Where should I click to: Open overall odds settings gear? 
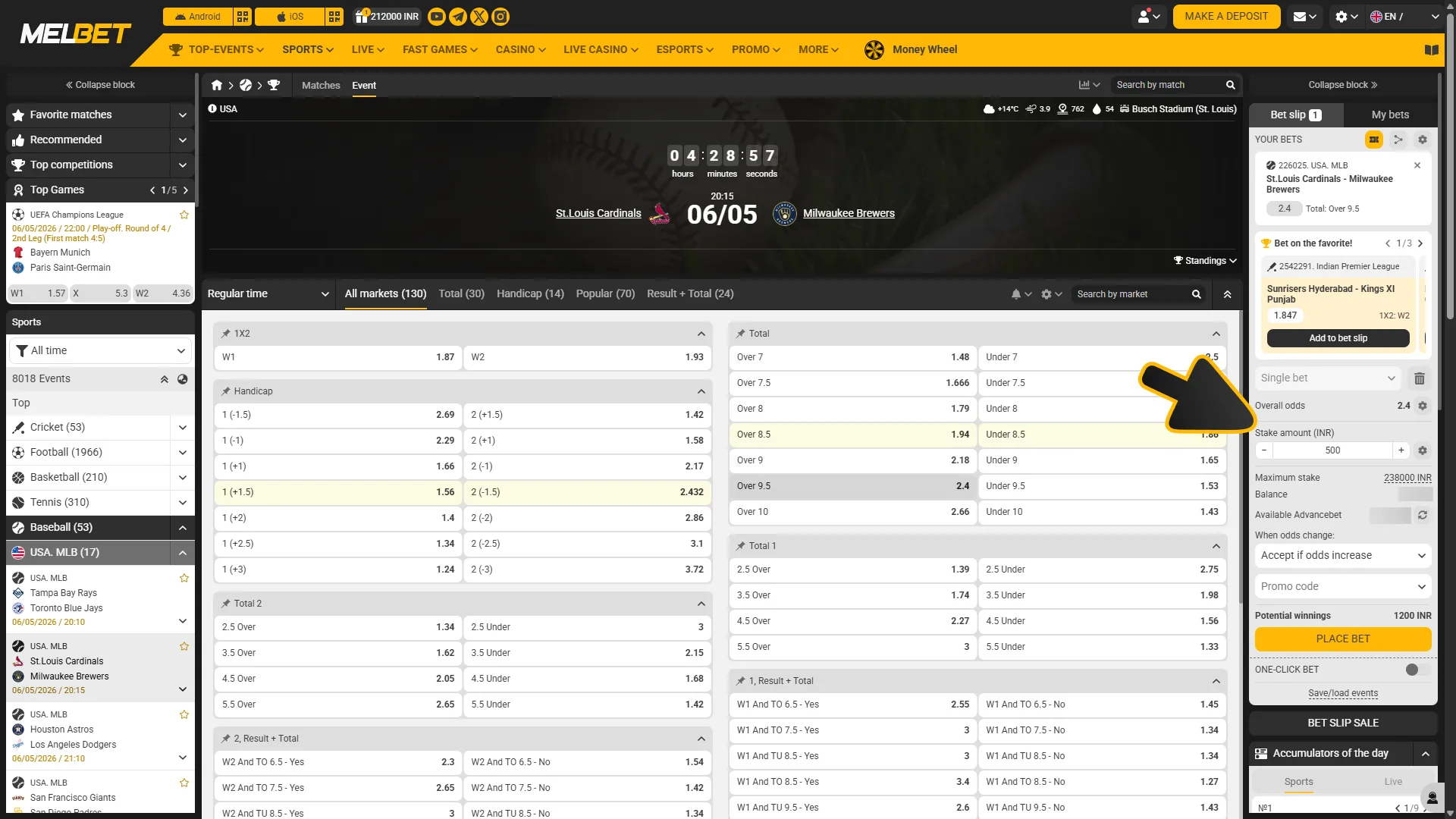[x=1423, y=406]
